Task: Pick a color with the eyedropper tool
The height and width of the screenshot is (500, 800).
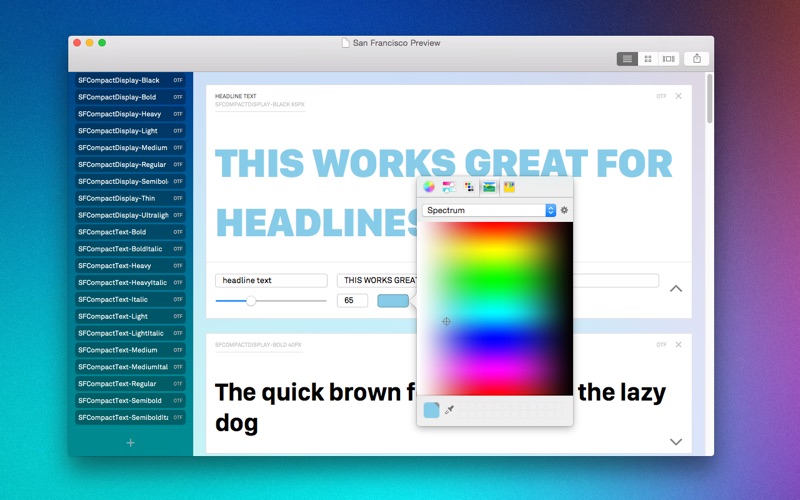Action: pyautogui.click(x=449, y=410)
